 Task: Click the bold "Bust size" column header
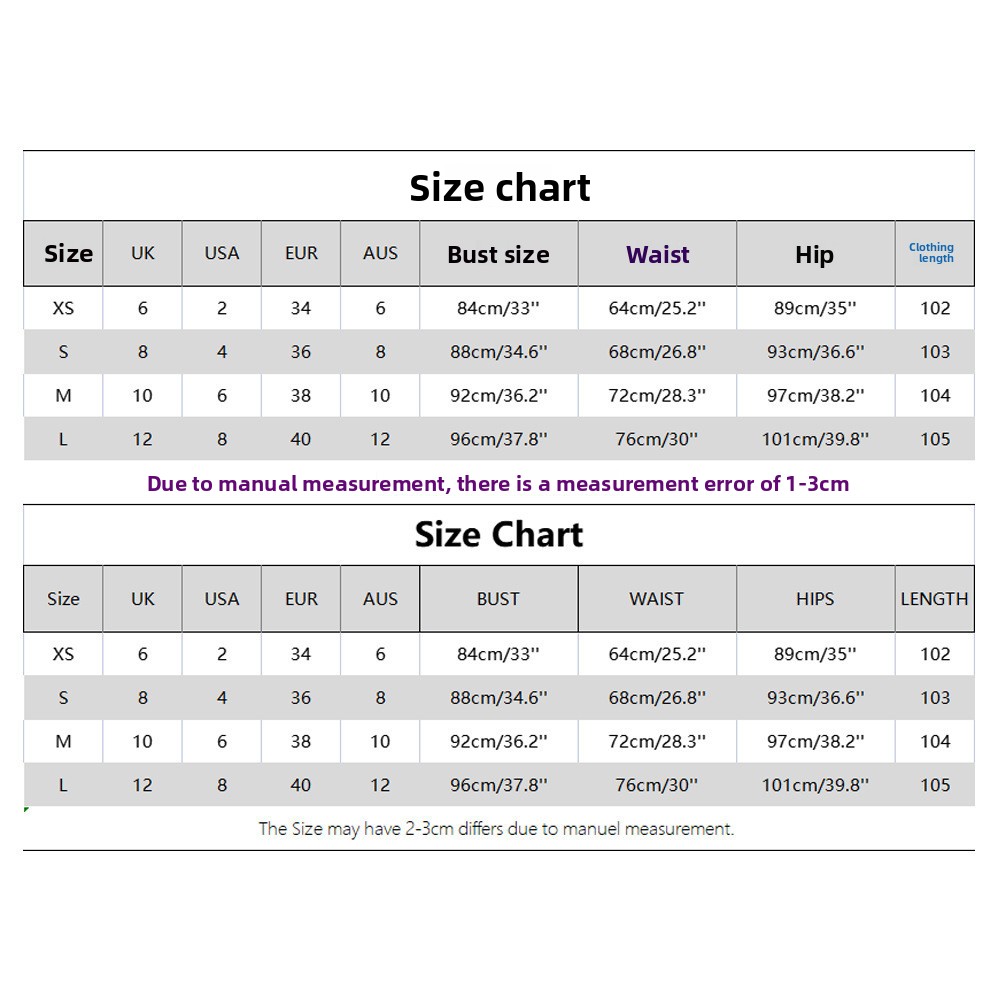pos(498,255)
